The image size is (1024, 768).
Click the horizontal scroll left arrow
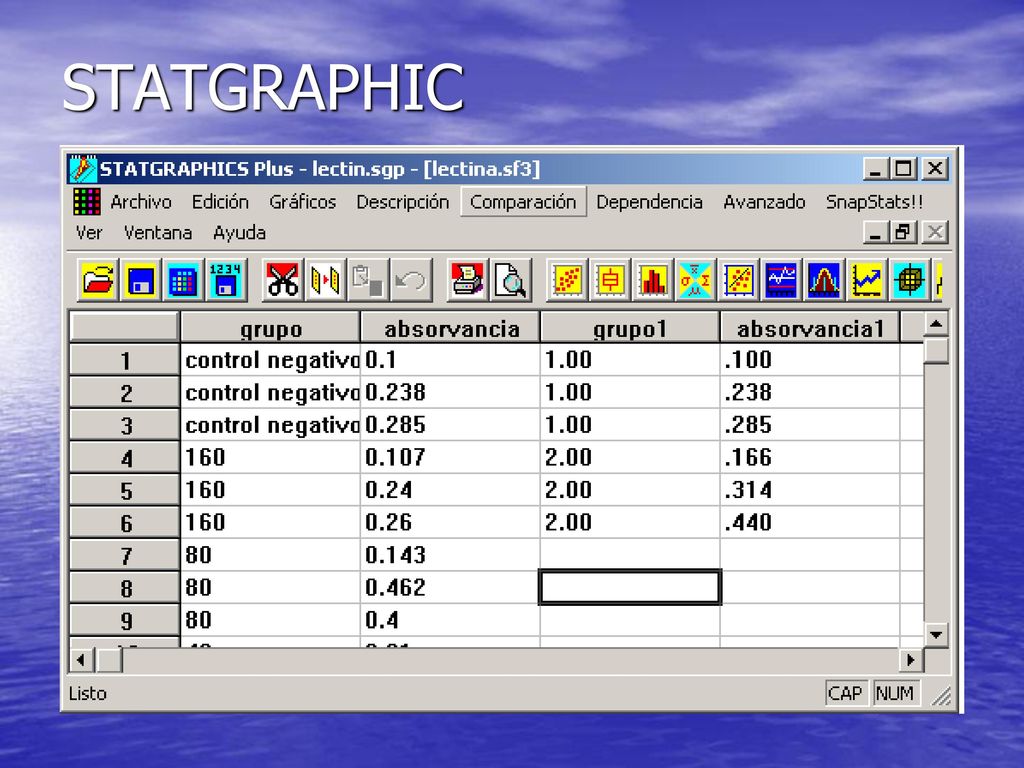pos(82,660)
